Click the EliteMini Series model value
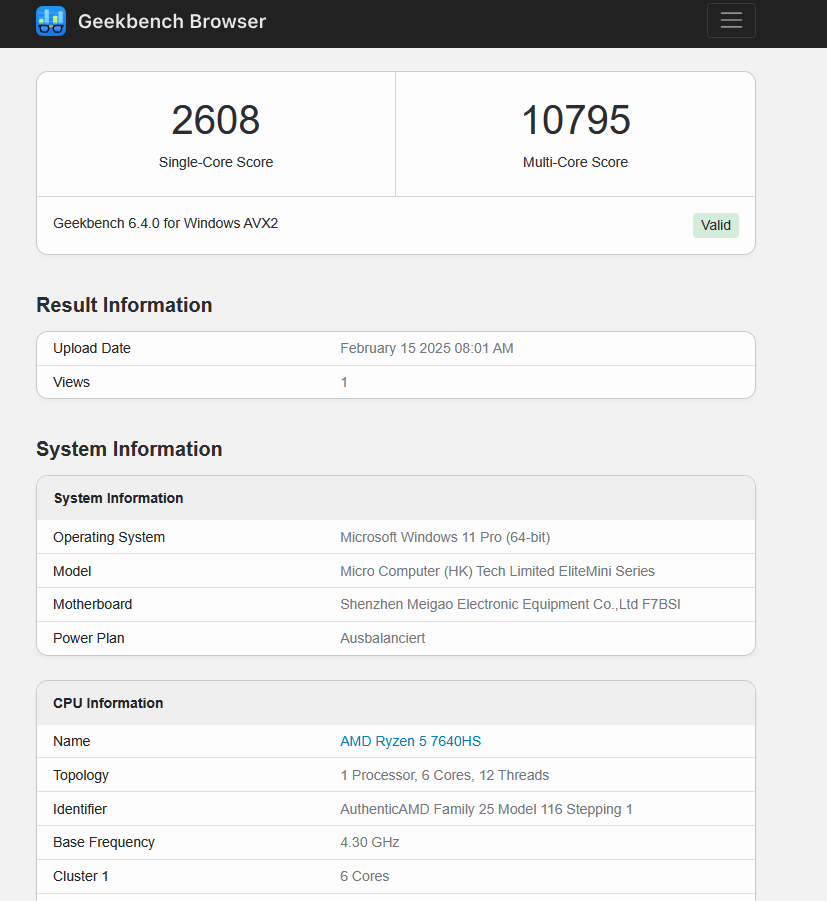The image size is (827, 901). click(497, 571)
